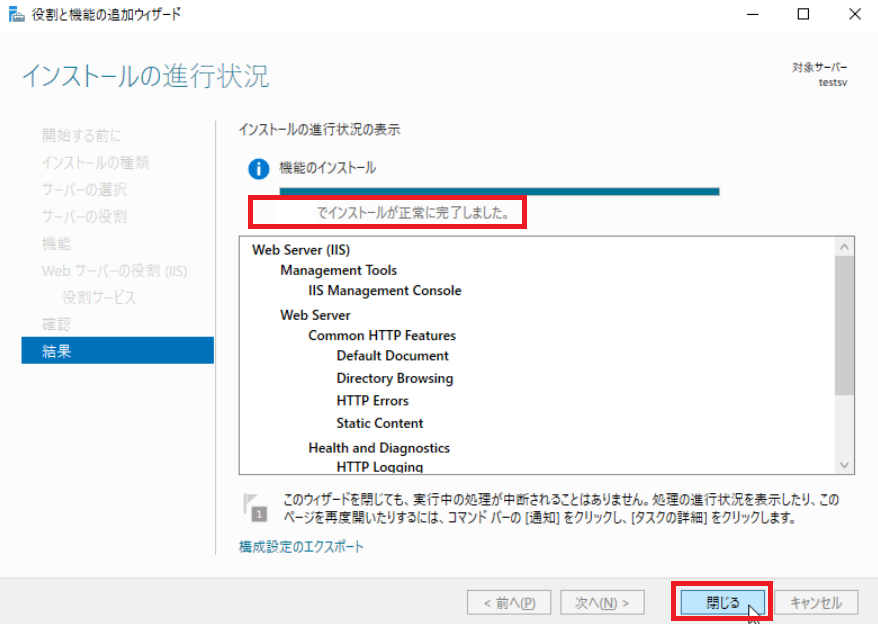The image size is (878, 624).
Task: Select the 役割サービス step in the sidebar
Action: pos(99,297)
